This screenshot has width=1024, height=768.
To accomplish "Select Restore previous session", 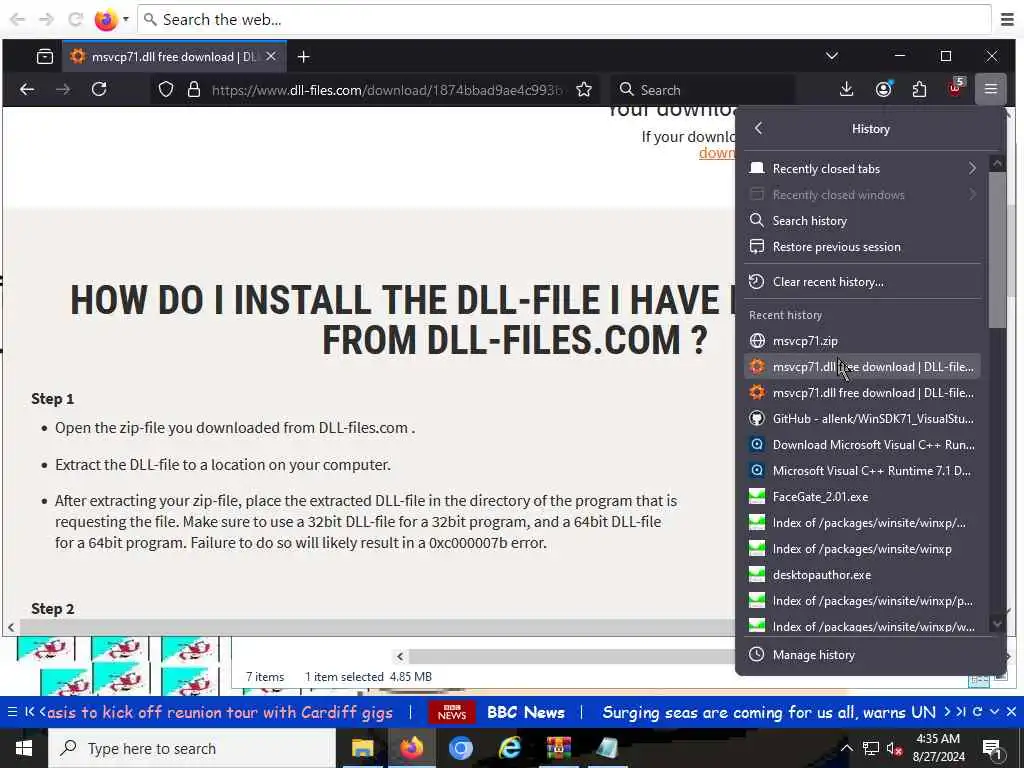I will (x=862, y=247).
